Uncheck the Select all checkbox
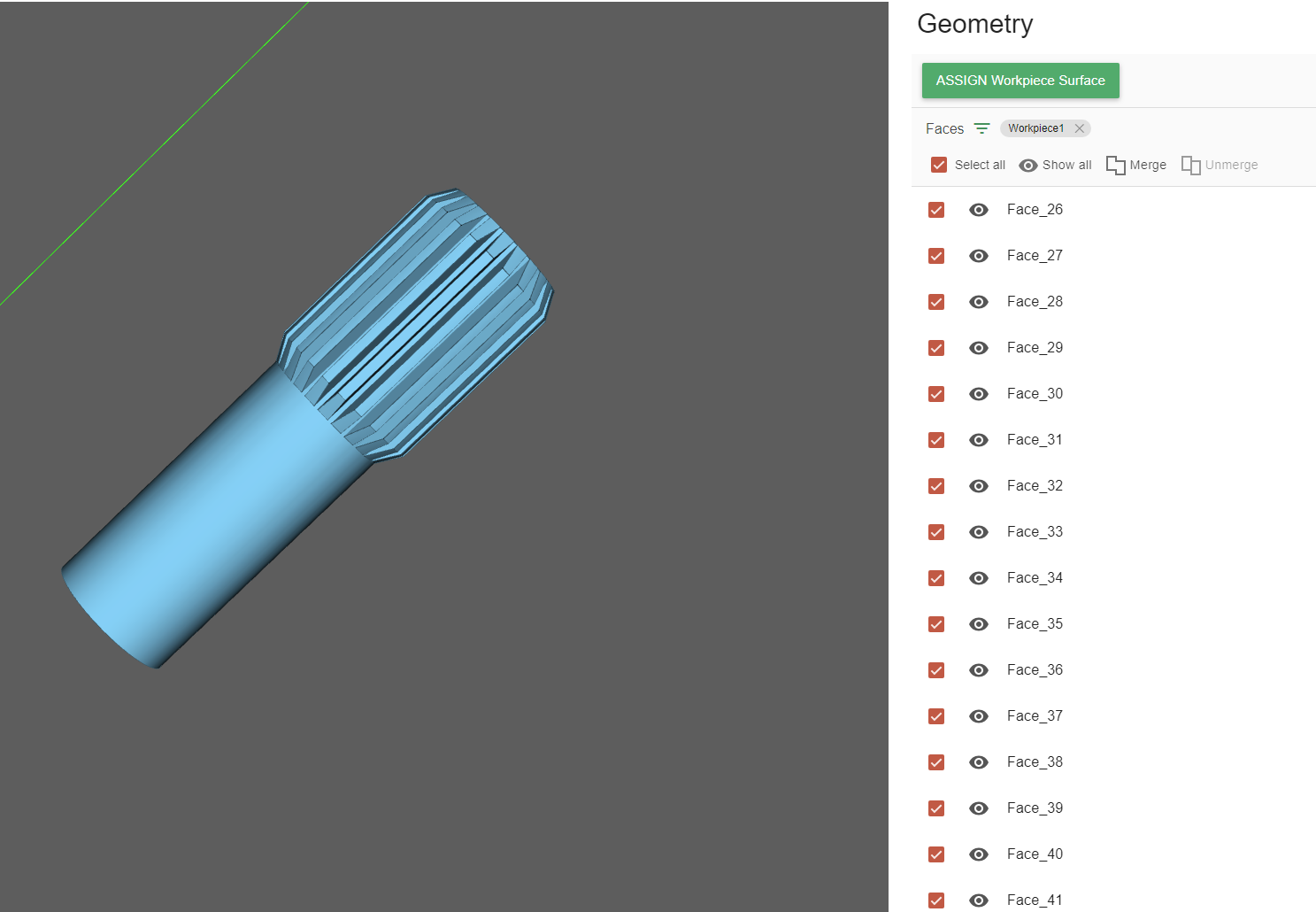The width and height of the screenshot is (1316, 912). (x=939, y=165)
